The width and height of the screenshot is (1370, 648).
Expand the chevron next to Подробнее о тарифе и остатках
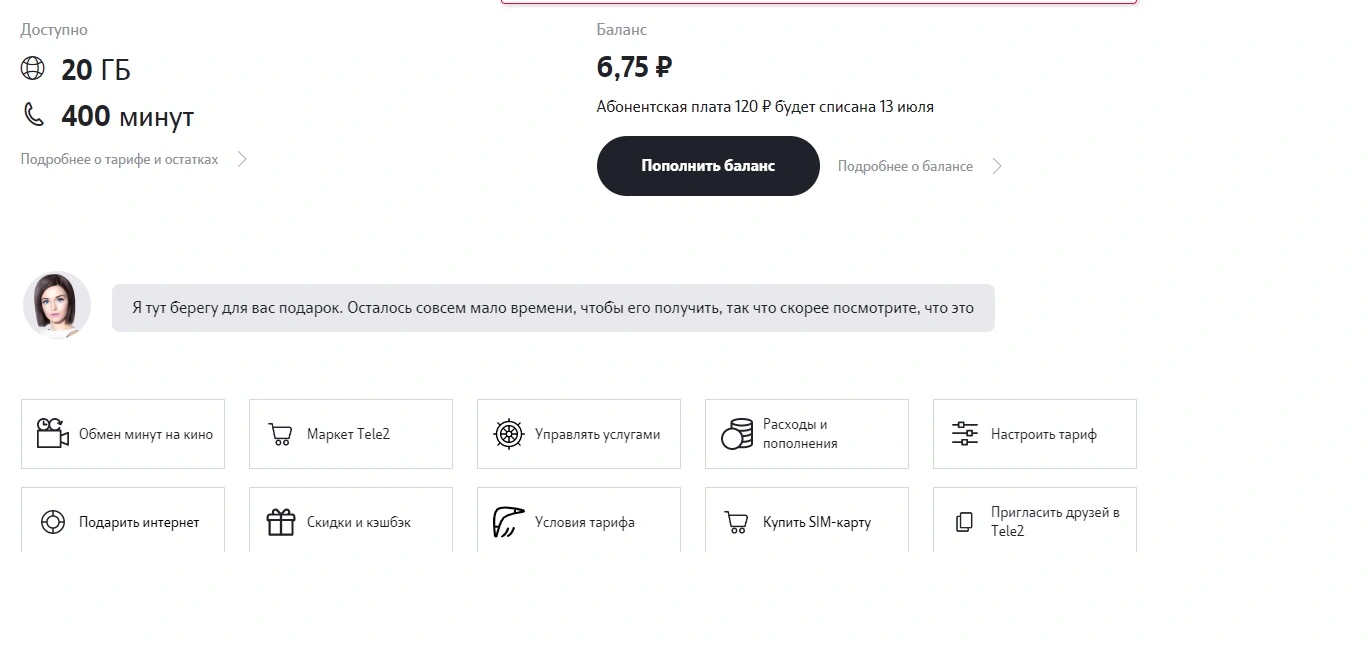[242, 159]
